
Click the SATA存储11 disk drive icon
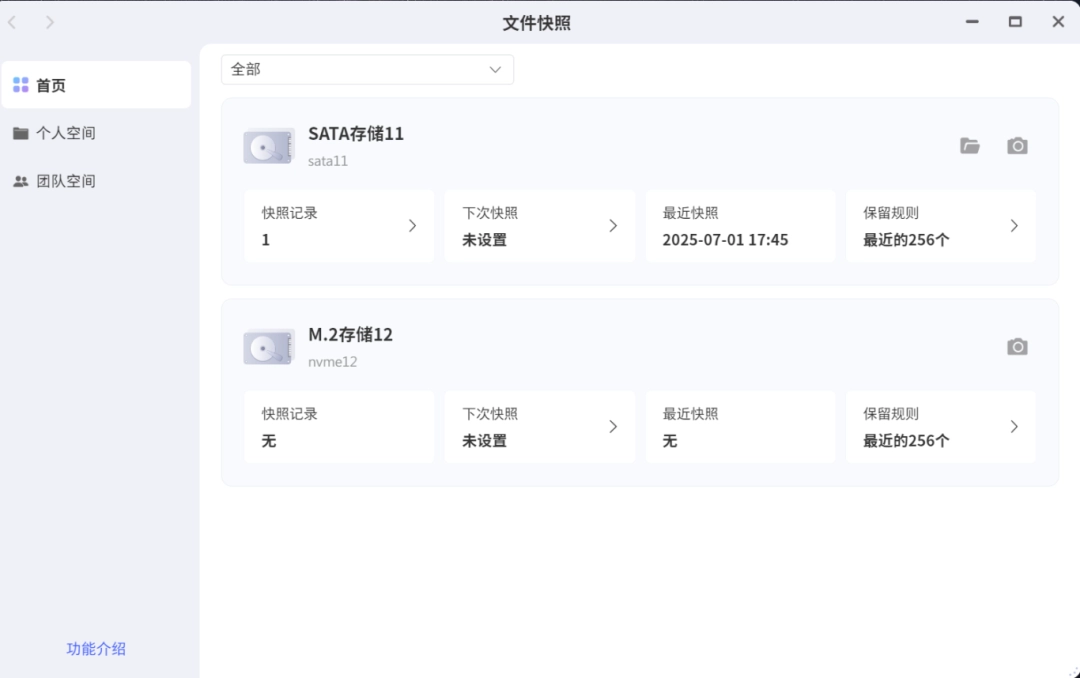coord(268,147)
